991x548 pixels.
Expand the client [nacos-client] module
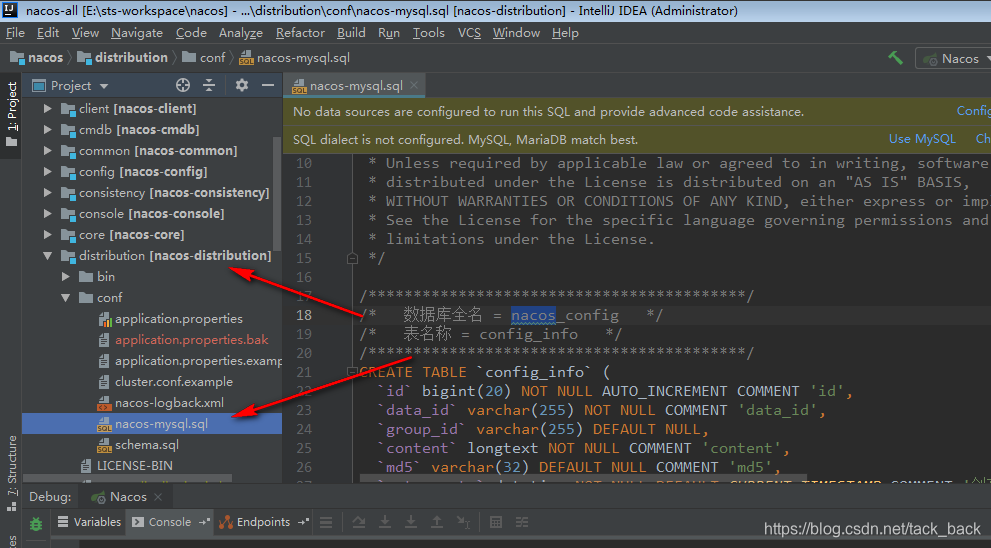click(47, 109)
